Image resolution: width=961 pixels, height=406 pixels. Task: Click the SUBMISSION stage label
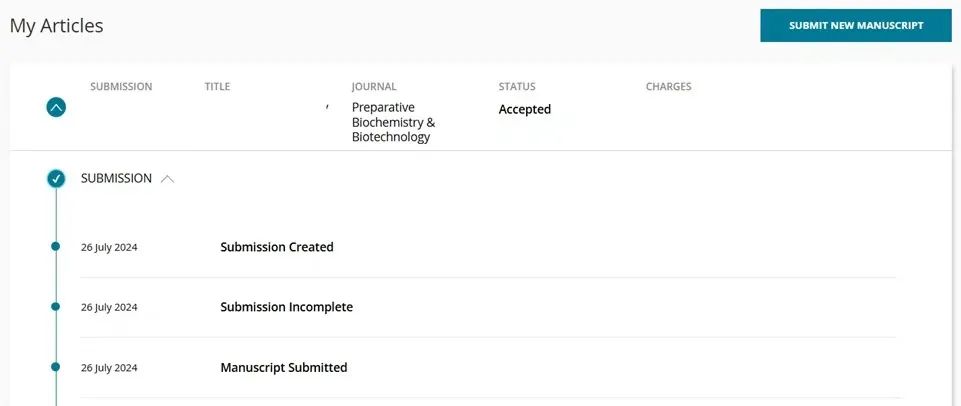click(x=116, y=179)
